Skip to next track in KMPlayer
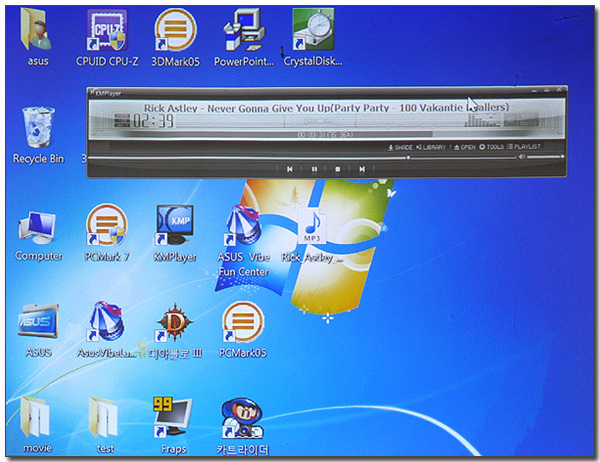 click(x=362, y=169)
